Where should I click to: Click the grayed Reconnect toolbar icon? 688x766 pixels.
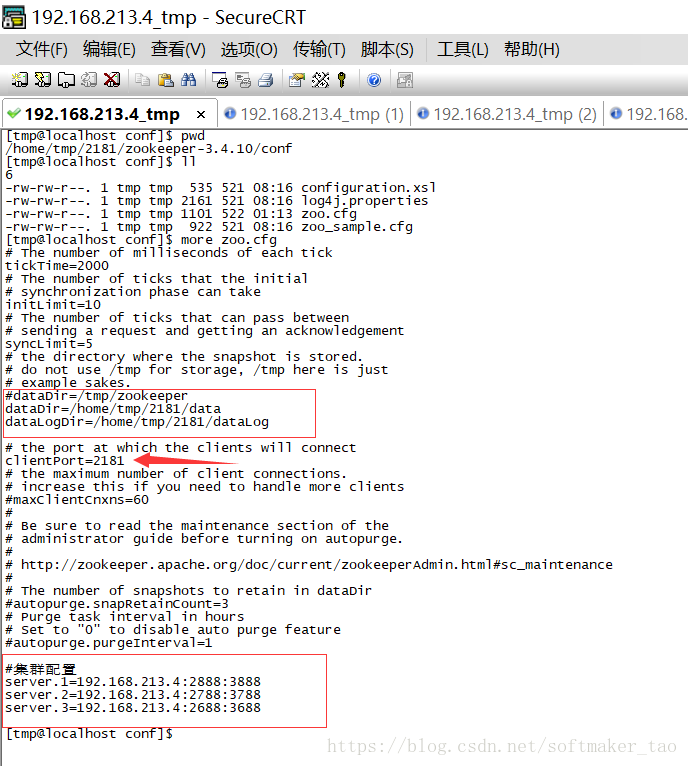(89, 80)
